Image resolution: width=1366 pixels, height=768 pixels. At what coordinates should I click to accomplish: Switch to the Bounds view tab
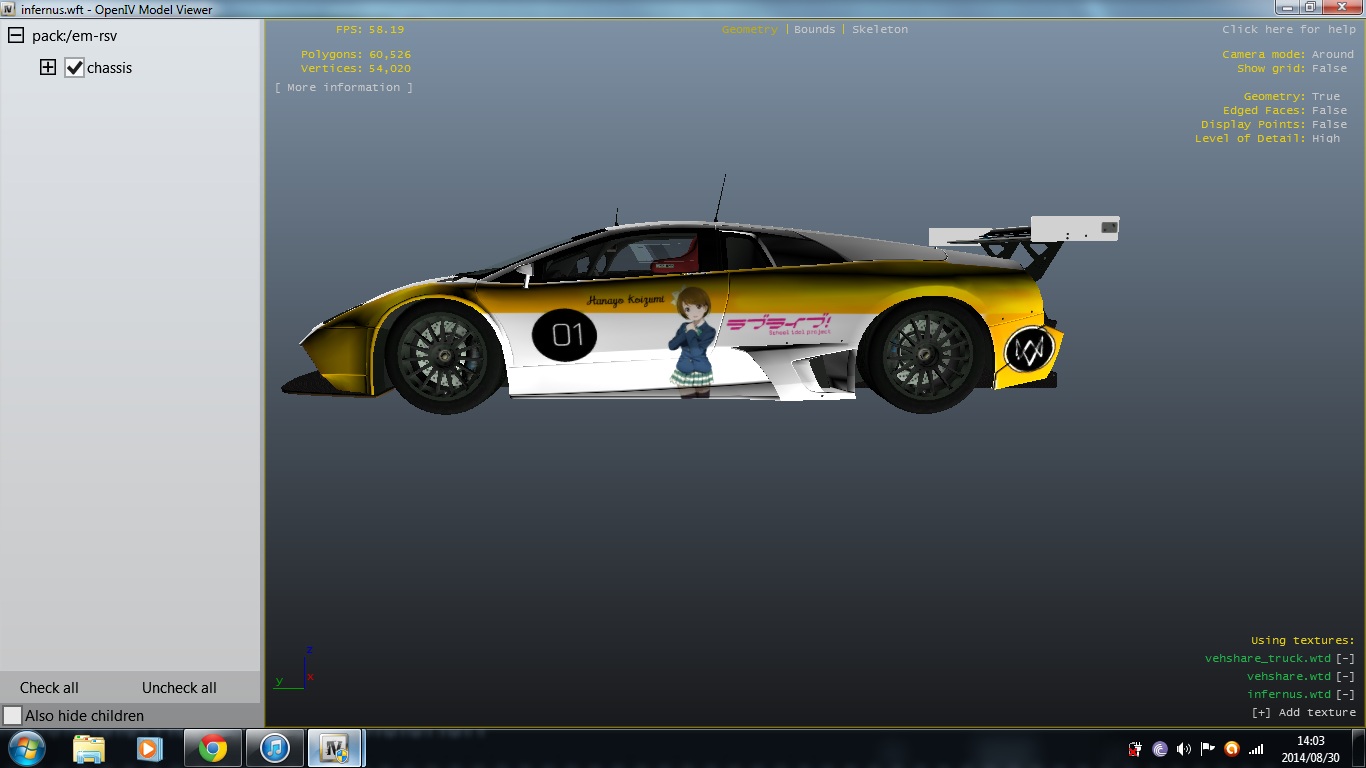pos(814,30)
